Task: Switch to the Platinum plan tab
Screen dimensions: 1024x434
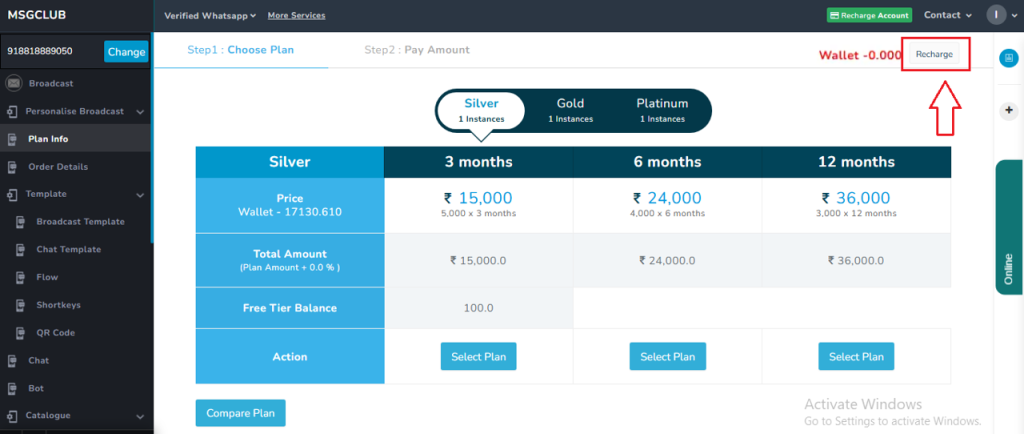Action: 662,110
